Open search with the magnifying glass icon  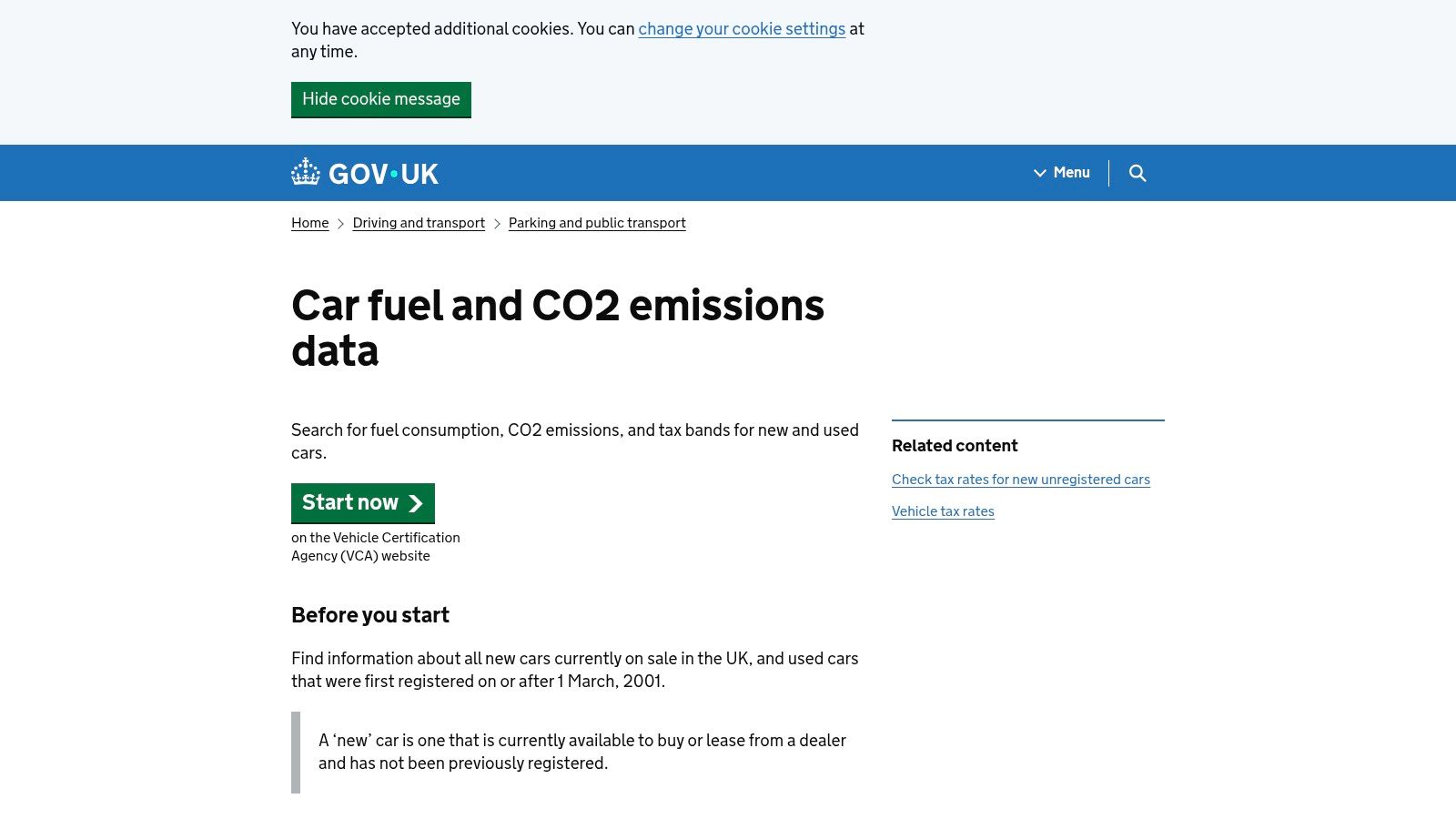pyautogui.click(x=1137, y=173)
